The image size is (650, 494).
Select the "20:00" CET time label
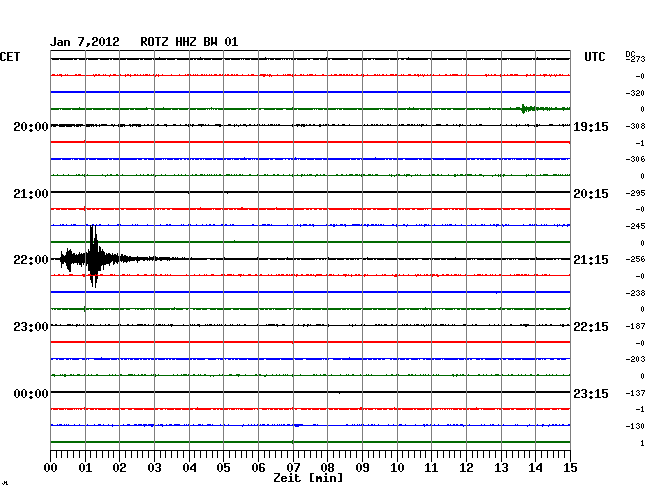pyautogui.click(x=31, y=127)
